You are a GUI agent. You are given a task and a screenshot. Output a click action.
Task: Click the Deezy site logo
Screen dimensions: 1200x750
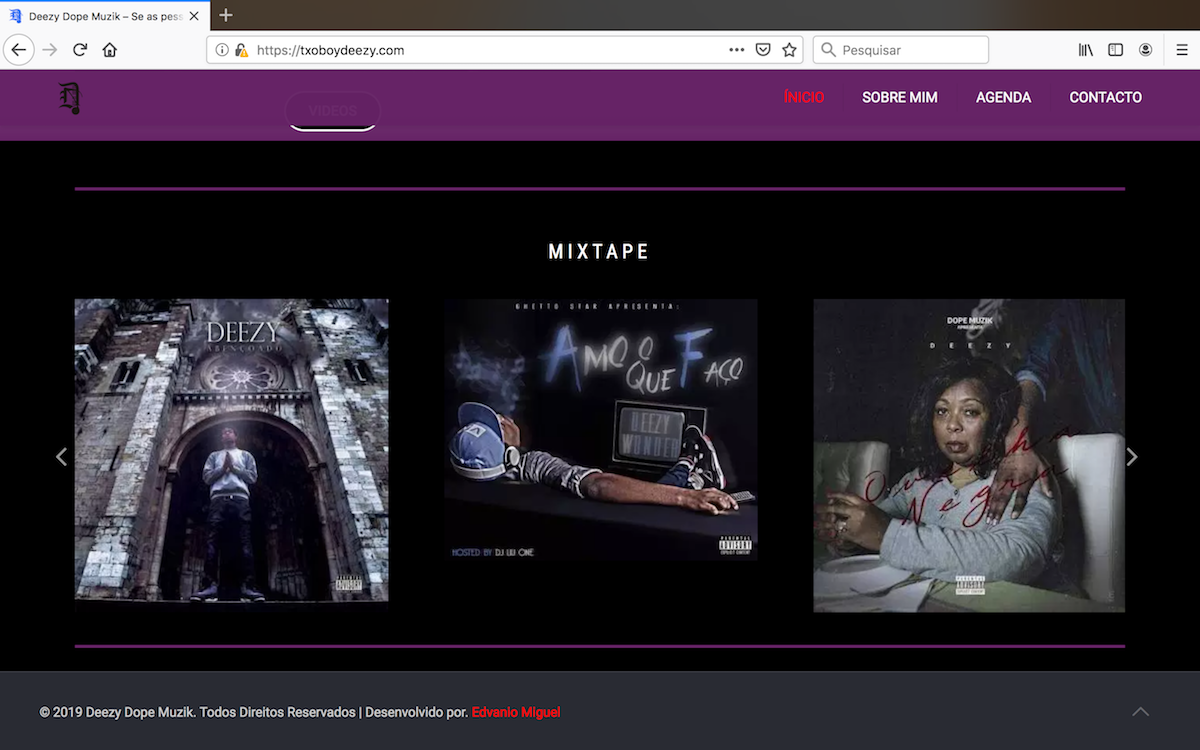[x=69, y=99]
